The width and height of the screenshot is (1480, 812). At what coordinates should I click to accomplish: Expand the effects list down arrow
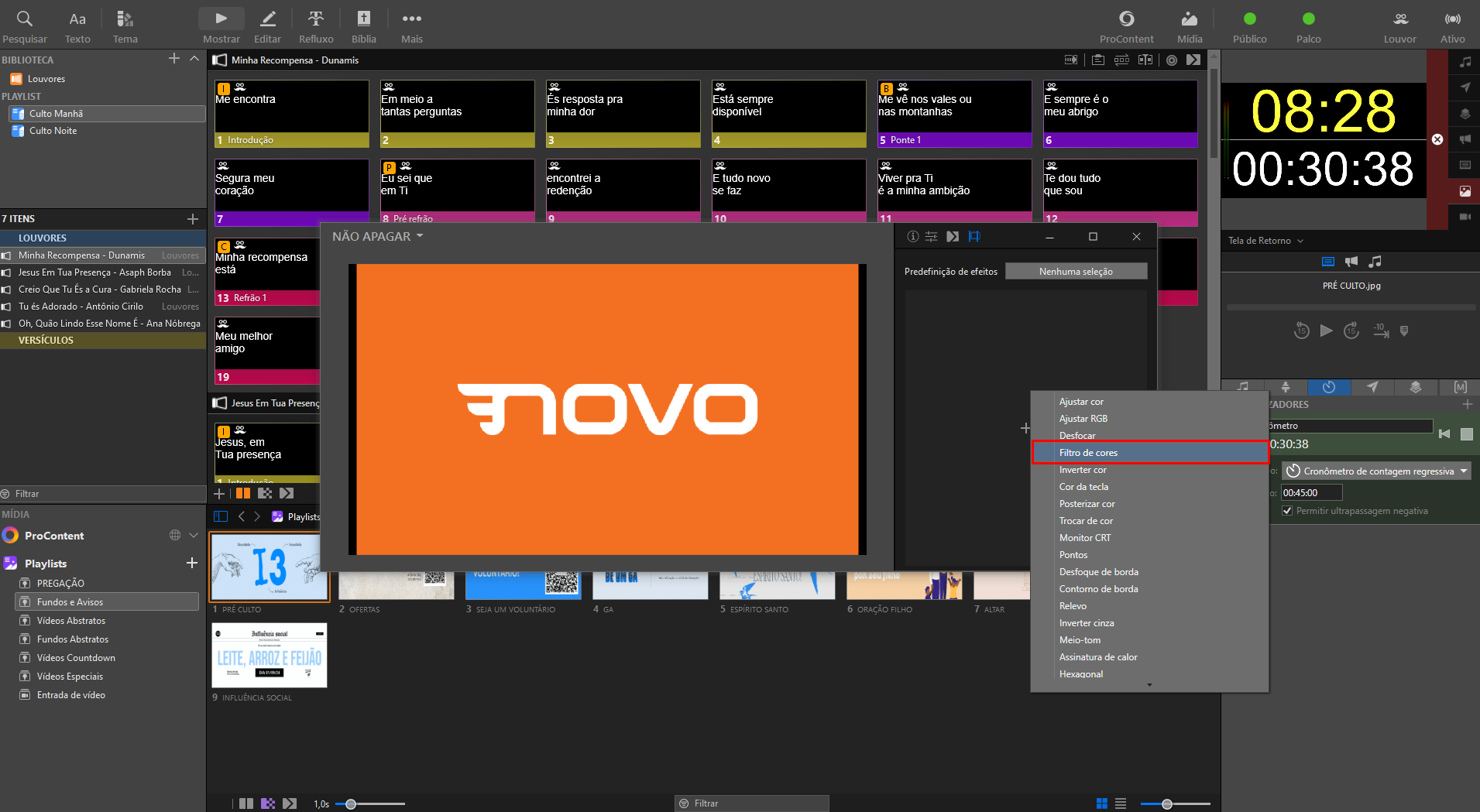[x=1149, y=685]
